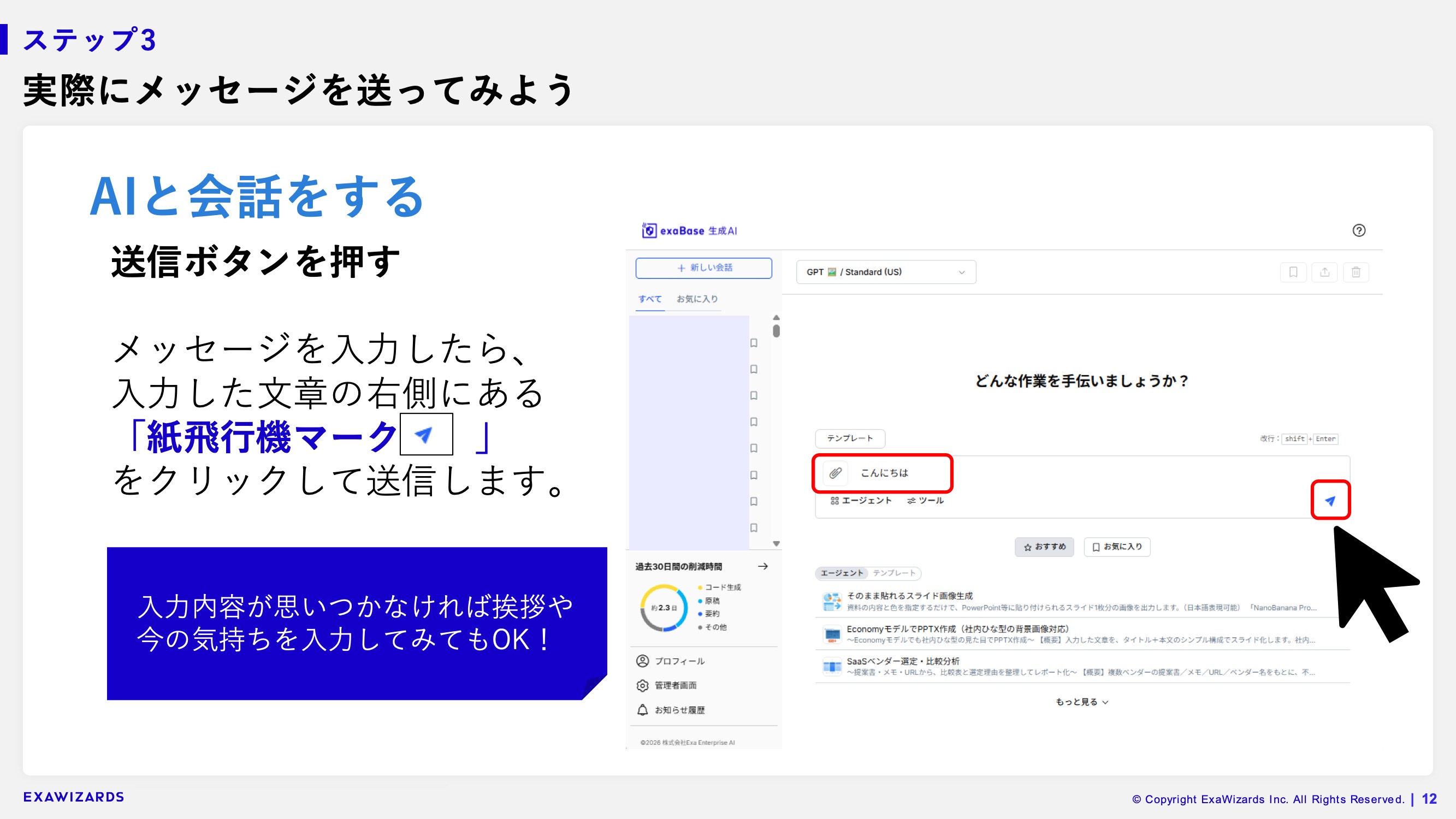The height and width of the screenshot is (819, 1456).
Task: Click the bookmark icon in the top toolbar
Action: tap(1293, 272)
